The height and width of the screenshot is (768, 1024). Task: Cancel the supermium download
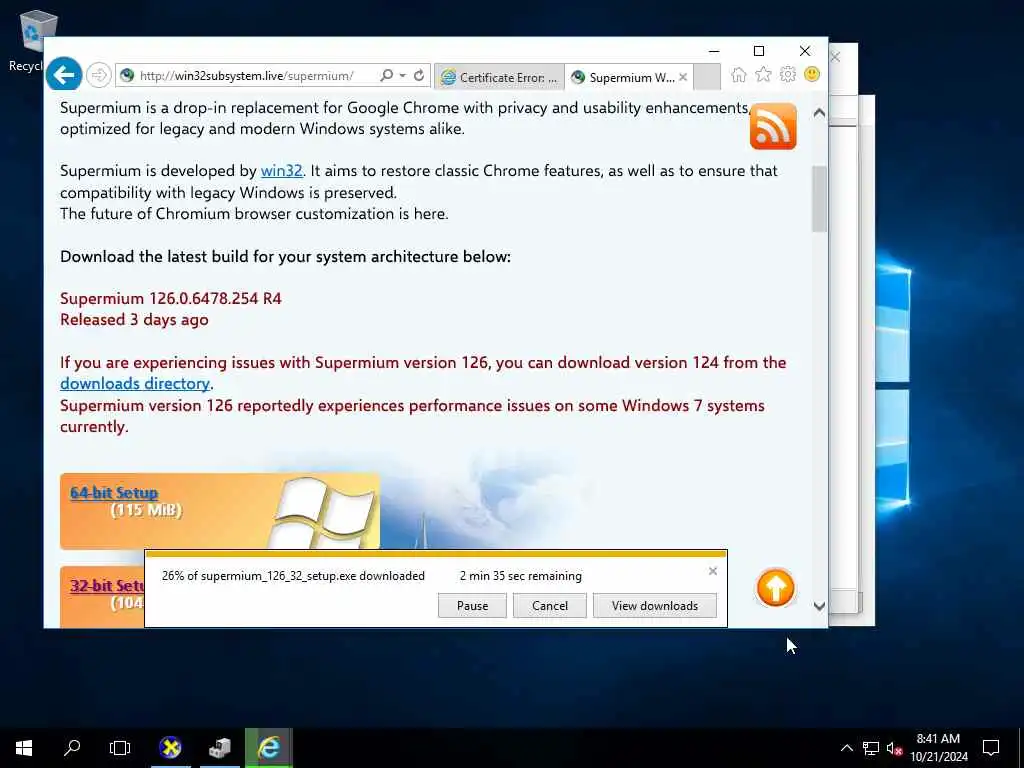pos(550,606)
